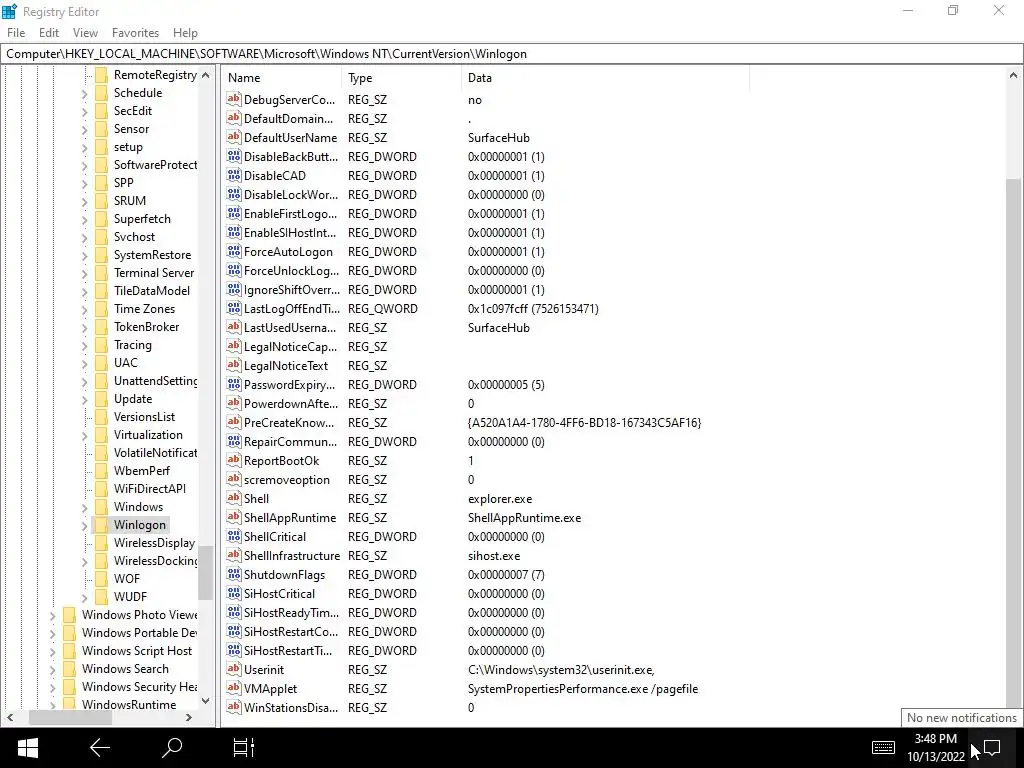Click the folder icon of the Winlogon key

pyautogui.click(x=101, y=524)
